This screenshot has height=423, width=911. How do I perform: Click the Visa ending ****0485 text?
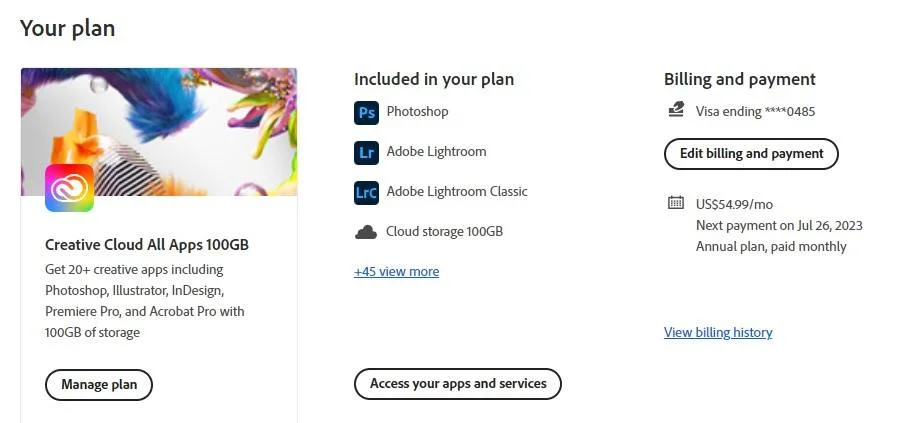tap(755, 111)
